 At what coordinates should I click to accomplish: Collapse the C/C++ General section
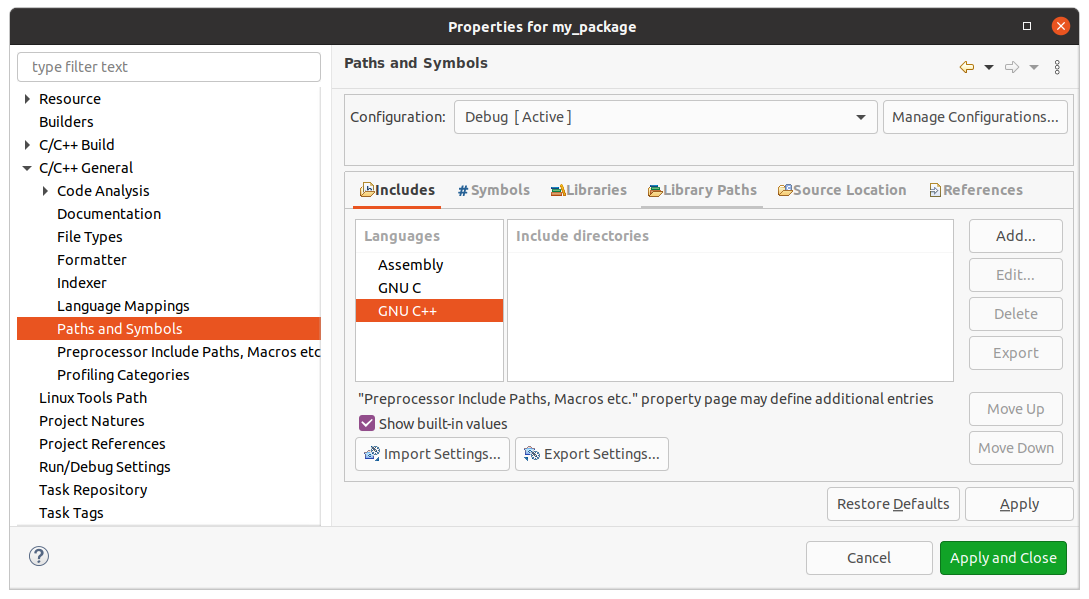click(26, 167)
